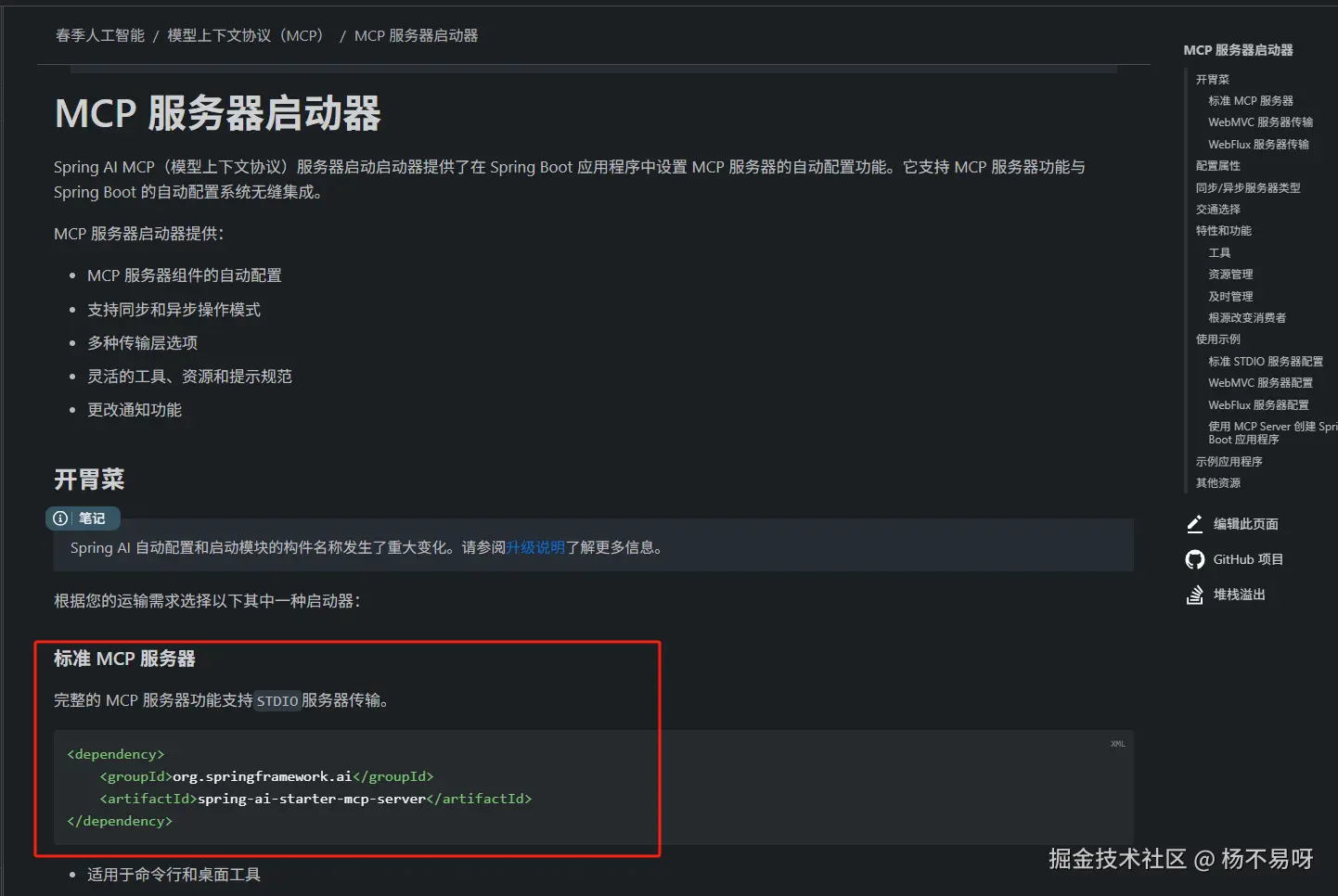
Task: Open the 堆栈溢出 link
Action: click(x=1240, y=595)
